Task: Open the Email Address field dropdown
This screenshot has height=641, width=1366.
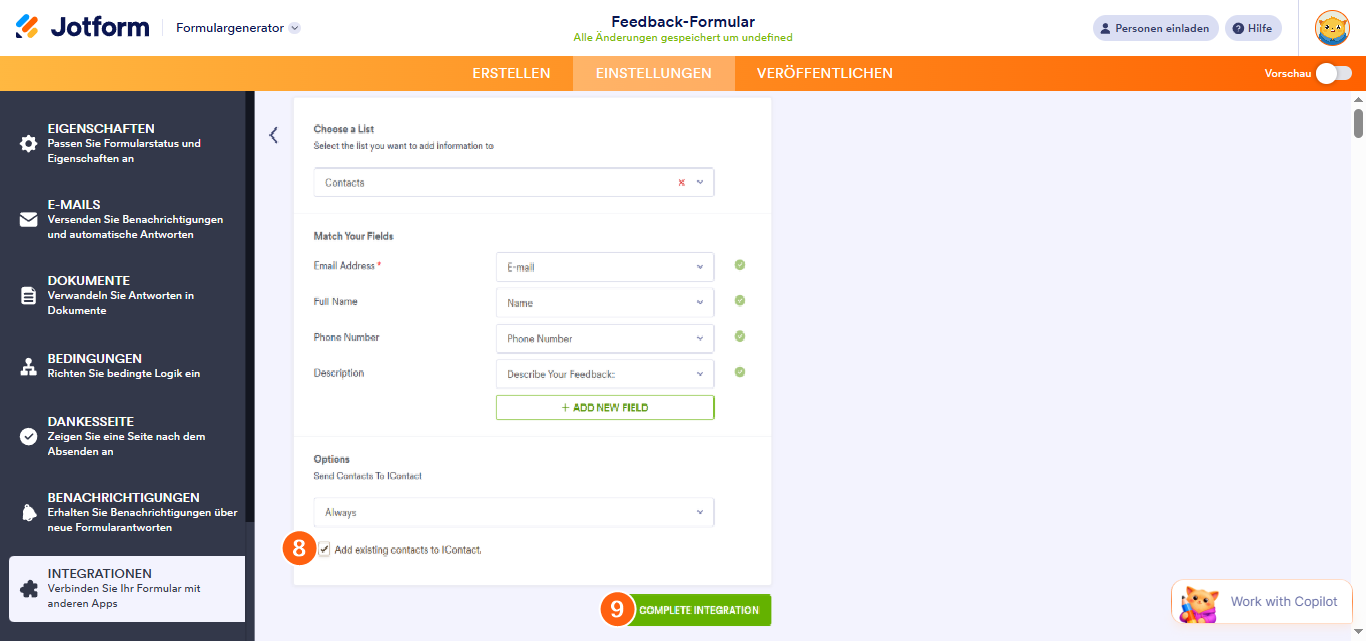Action: (605, 267)
